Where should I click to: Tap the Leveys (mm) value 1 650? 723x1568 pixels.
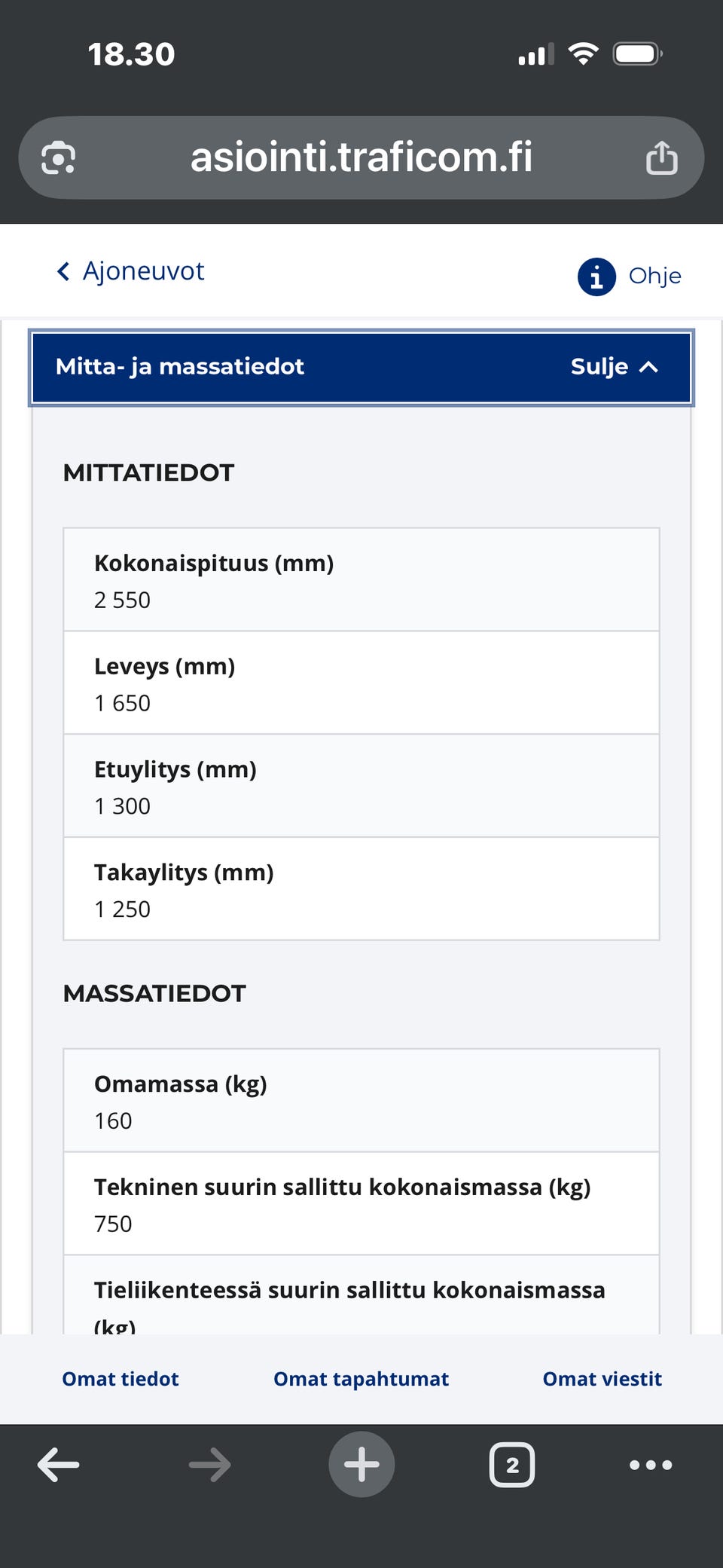[122, 703]
